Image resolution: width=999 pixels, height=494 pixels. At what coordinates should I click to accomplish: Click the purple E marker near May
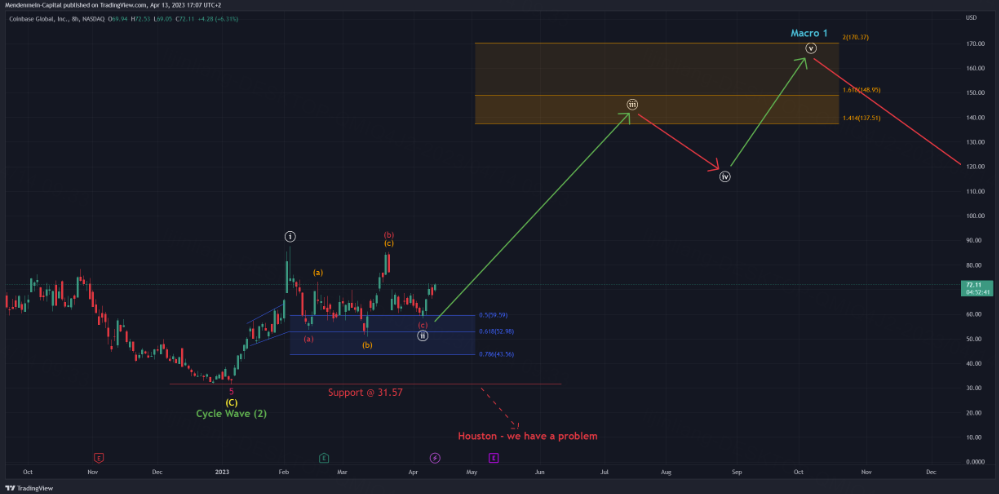point(494,458)
